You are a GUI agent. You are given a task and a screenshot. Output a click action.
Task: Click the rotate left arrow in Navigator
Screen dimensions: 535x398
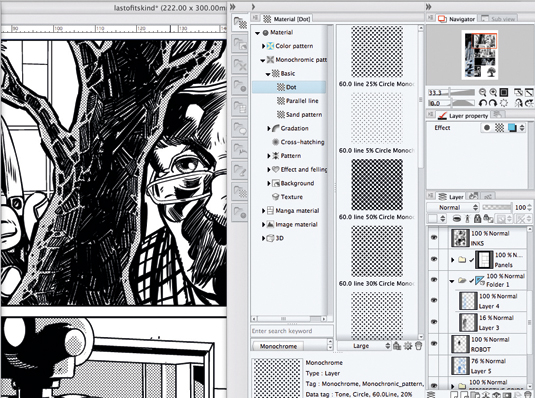[x=482, y=103]
